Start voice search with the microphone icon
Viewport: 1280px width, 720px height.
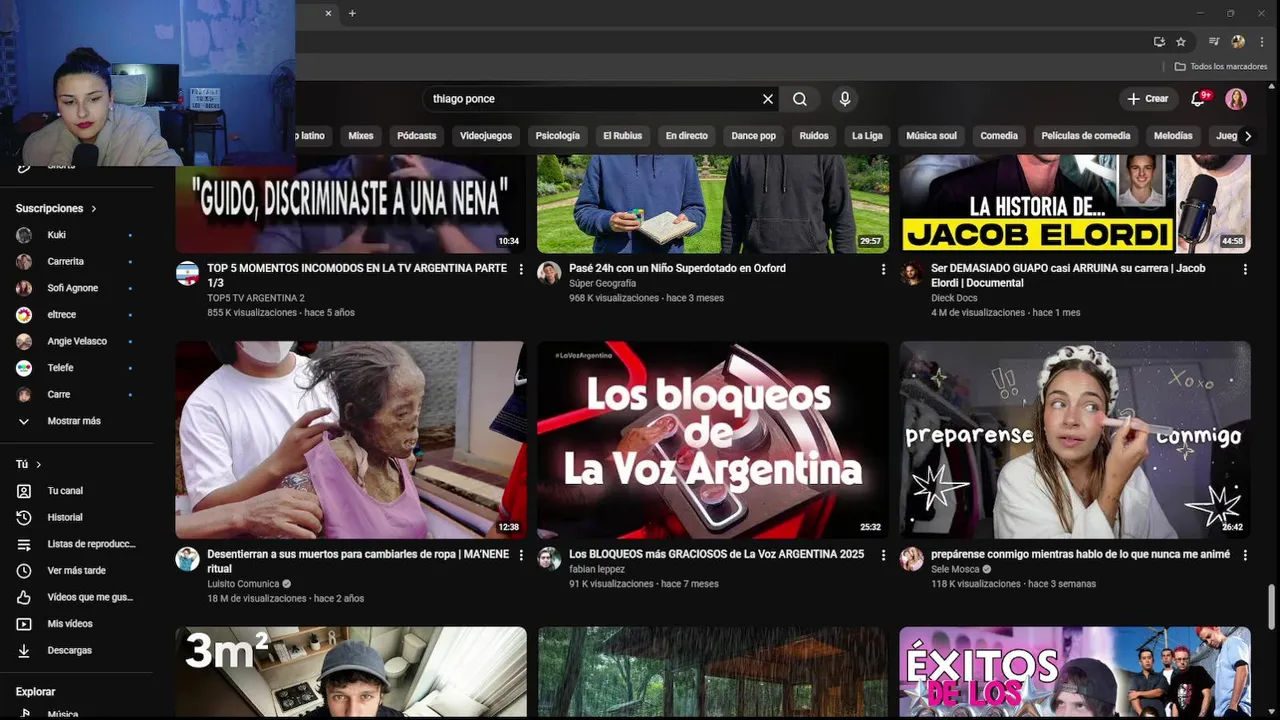point(845,99)
